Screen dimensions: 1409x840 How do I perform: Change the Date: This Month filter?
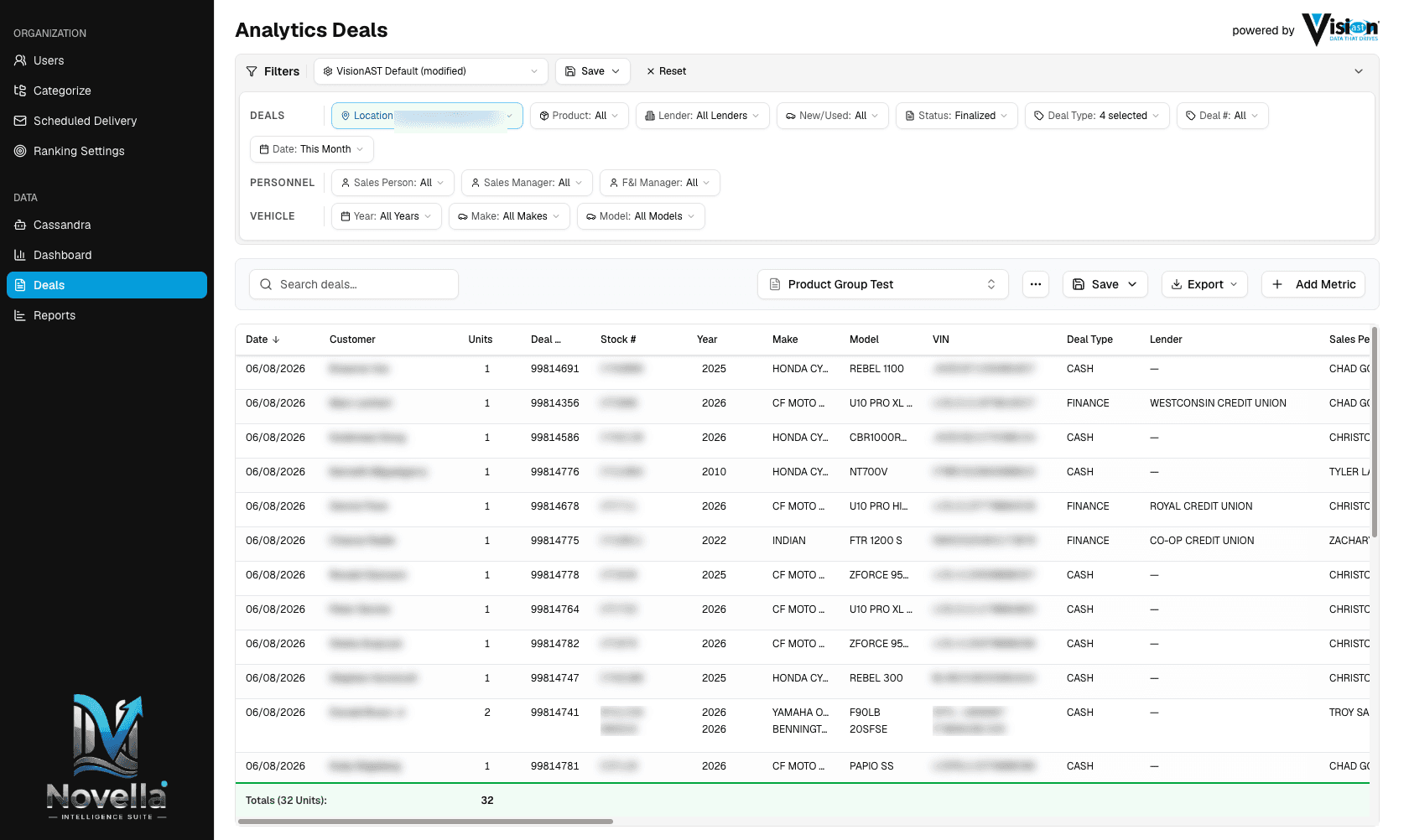point(311,149)
